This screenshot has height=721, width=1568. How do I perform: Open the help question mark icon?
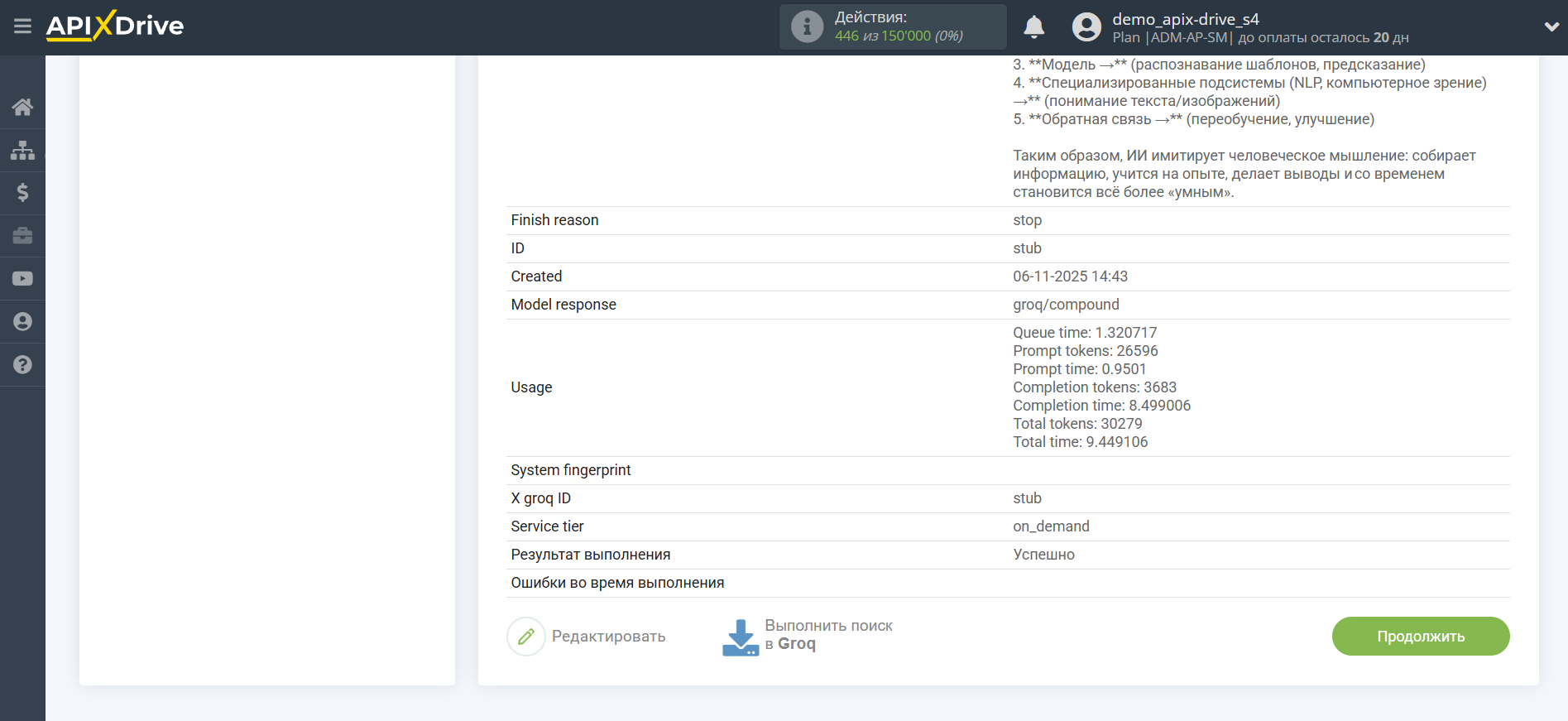[22, 365]
